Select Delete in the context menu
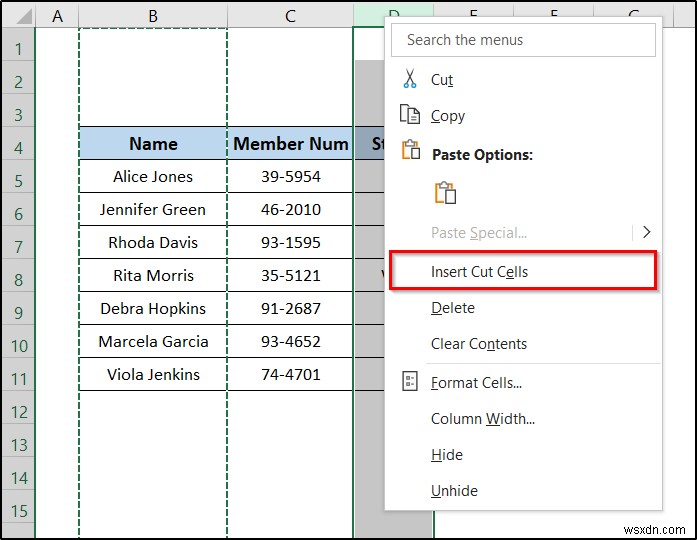Image resolution: width=697 pixels, height=540 pixels. [453, 308]
